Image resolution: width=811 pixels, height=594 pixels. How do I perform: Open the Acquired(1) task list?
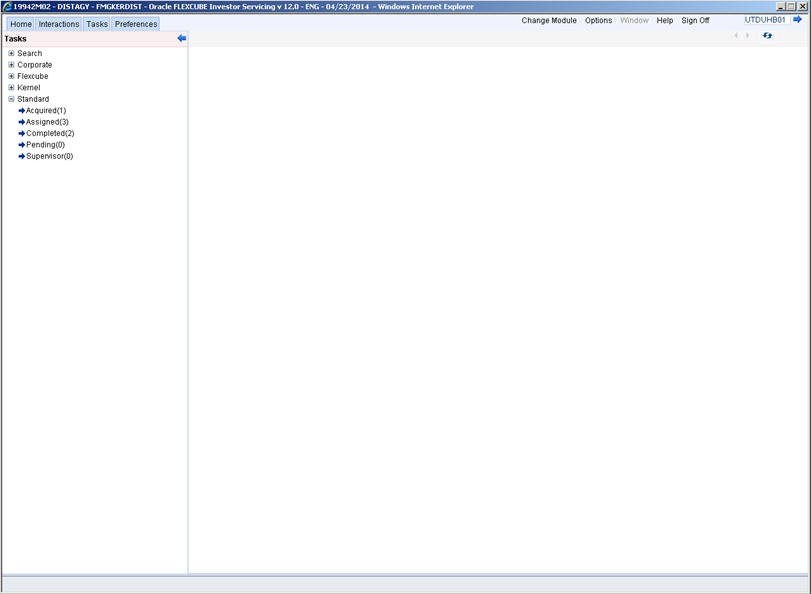(x=46, y=111)
